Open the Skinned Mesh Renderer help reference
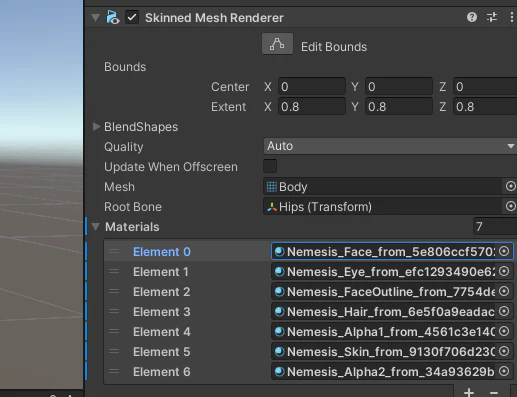Screen dimensions: 517x397 (x=472, y=17)
